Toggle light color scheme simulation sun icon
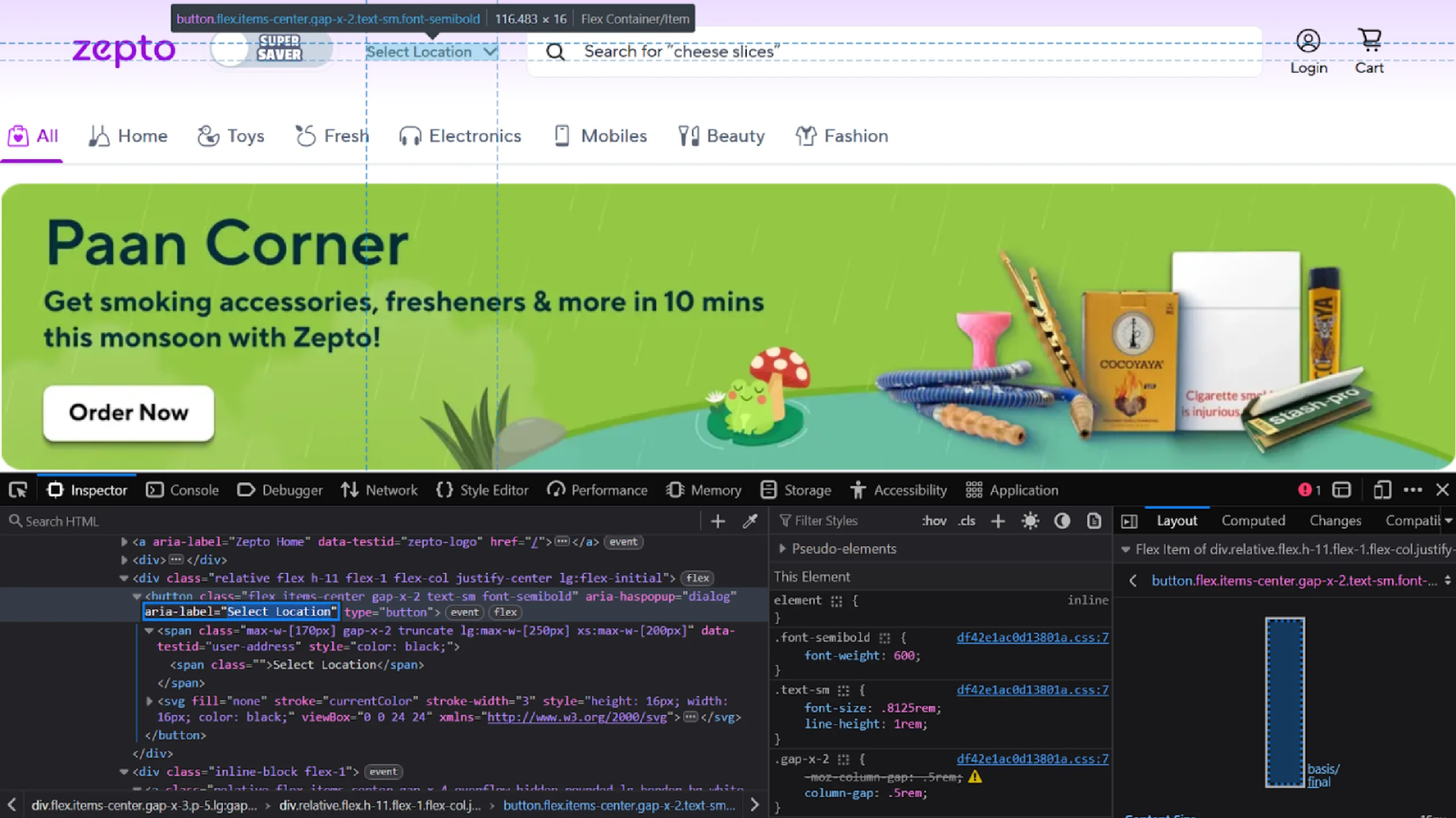The width and height of the screenshot is (1456, 818). [x=1030, y=521]
